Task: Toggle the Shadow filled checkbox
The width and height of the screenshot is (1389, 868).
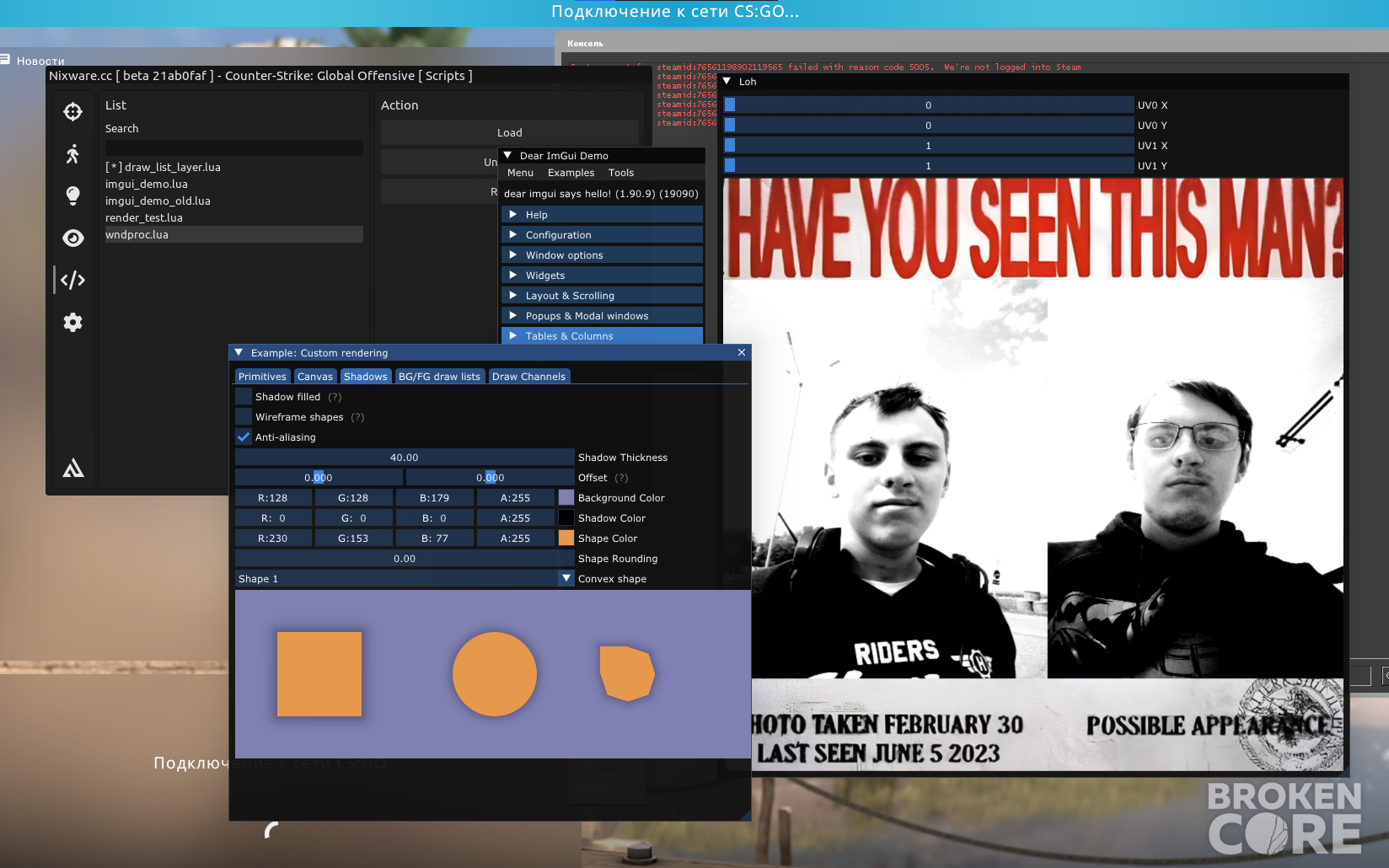Action: tap(244, 397)
